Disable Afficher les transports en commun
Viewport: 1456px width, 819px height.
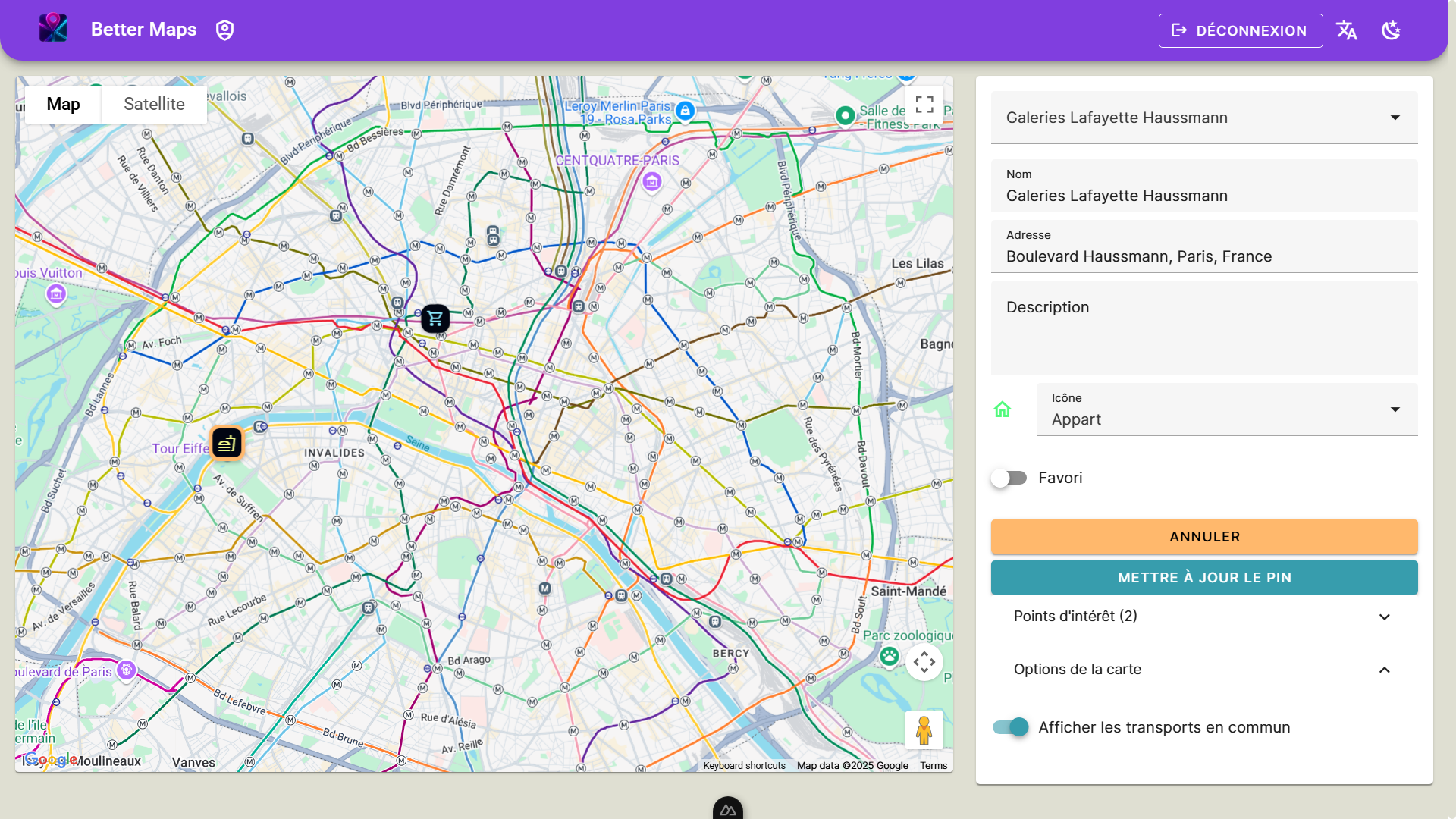click(1010, 727)
